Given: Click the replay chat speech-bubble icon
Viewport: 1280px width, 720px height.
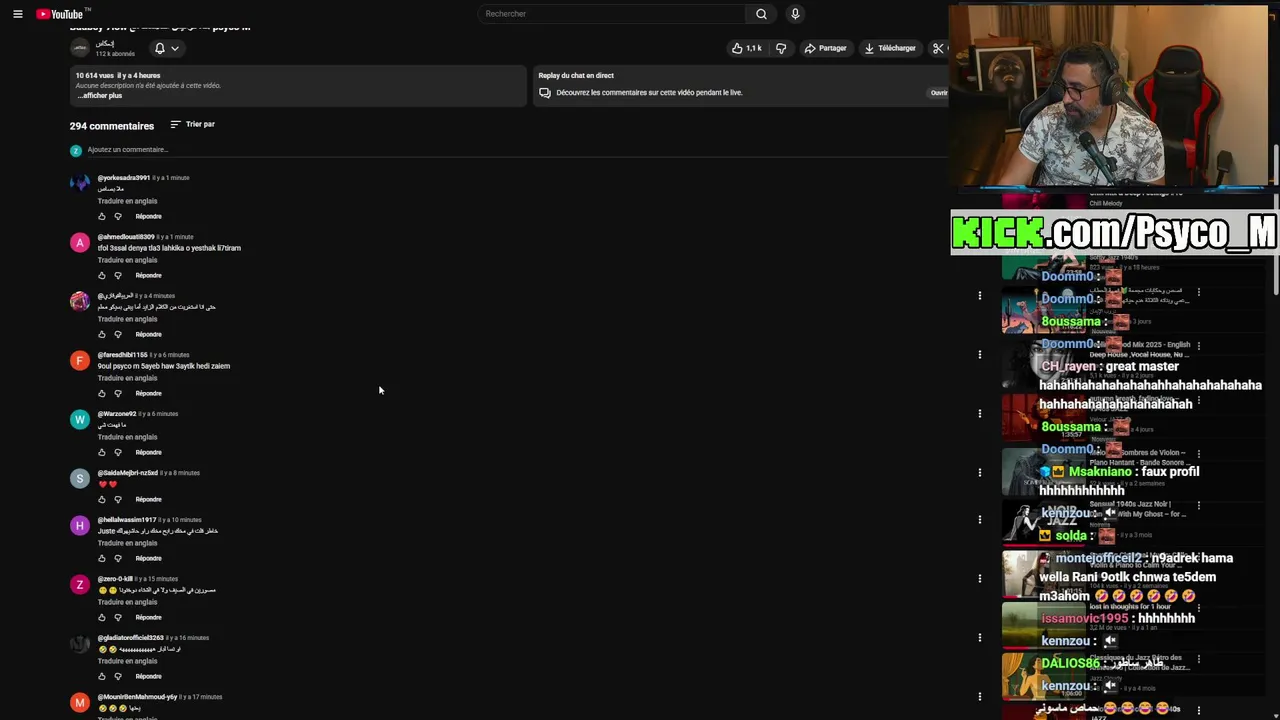Looking at the screenshot, I should pos(545,93).
